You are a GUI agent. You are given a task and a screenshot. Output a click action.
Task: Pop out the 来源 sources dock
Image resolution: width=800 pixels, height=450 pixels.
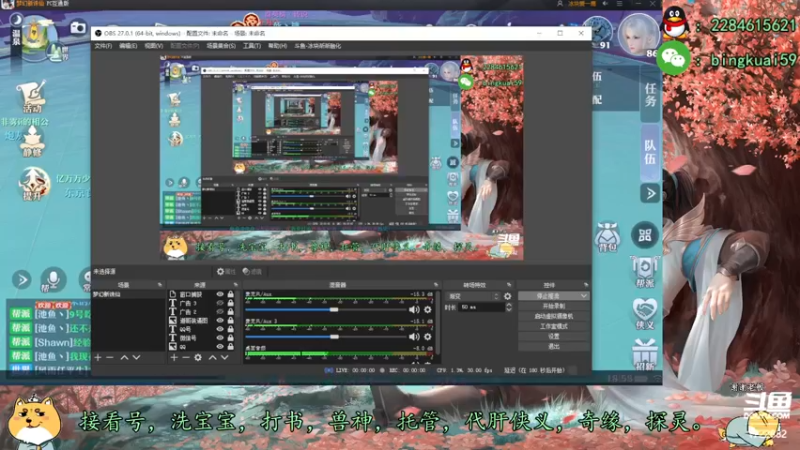236,285
